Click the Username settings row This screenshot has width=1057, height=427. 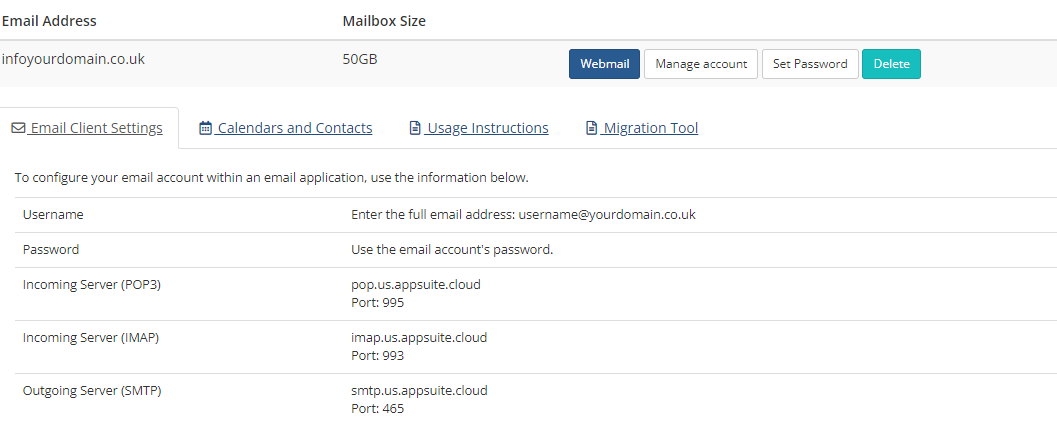click(536, 215)
